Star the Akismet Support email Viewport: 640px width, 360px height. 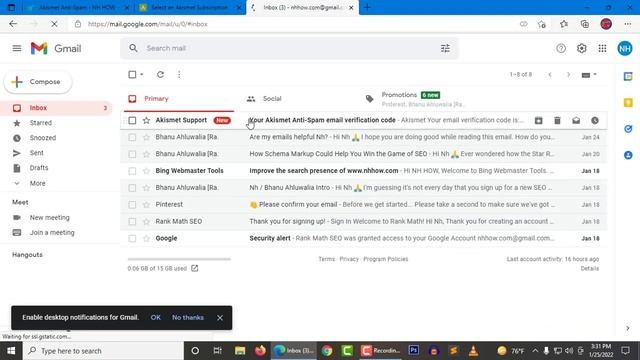pos(146,120)
